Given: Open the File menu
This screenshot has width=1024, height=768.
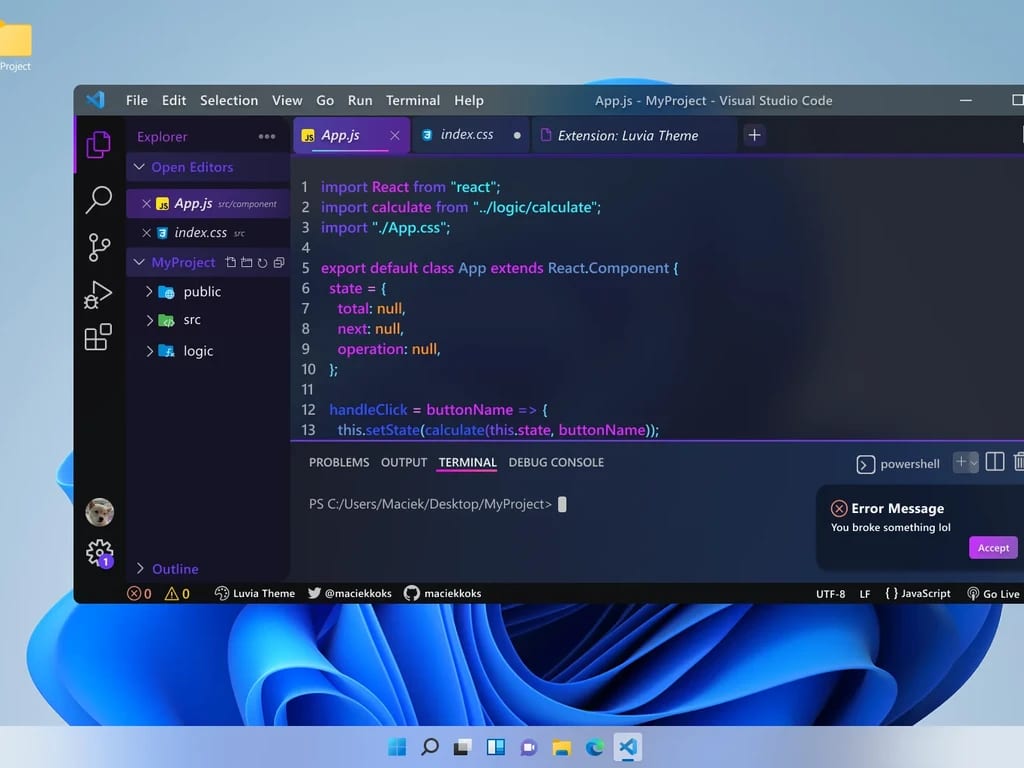Looking at the screenshot, I should [x=136, y=101].
